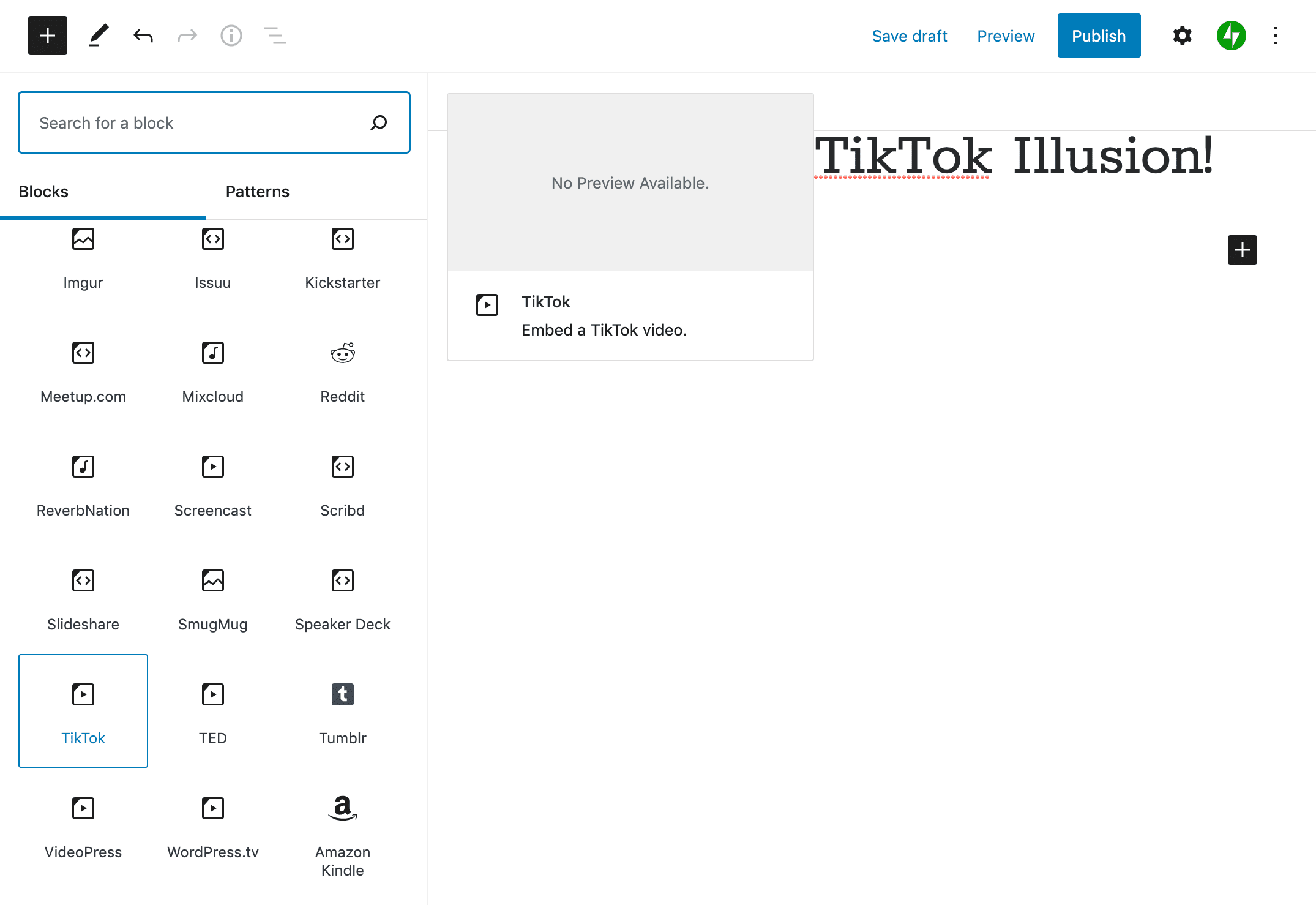Viewport: 1316px width, 905px height.
Task: Toggle the document list view
Action: [275, 36]
